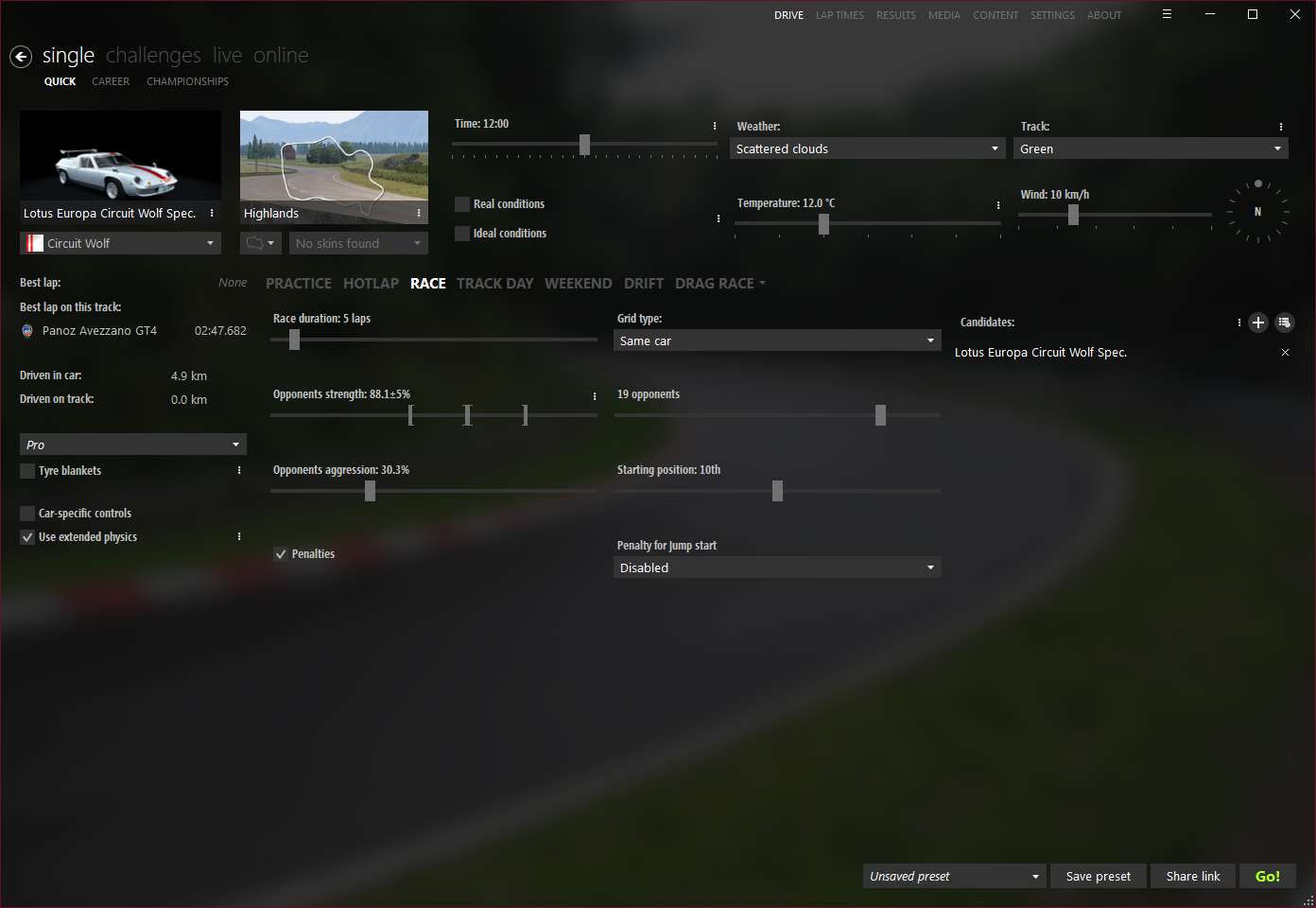Open options dots on Highlands track
This screenshot has width=1316, height=908.
(x=419, y=213)
